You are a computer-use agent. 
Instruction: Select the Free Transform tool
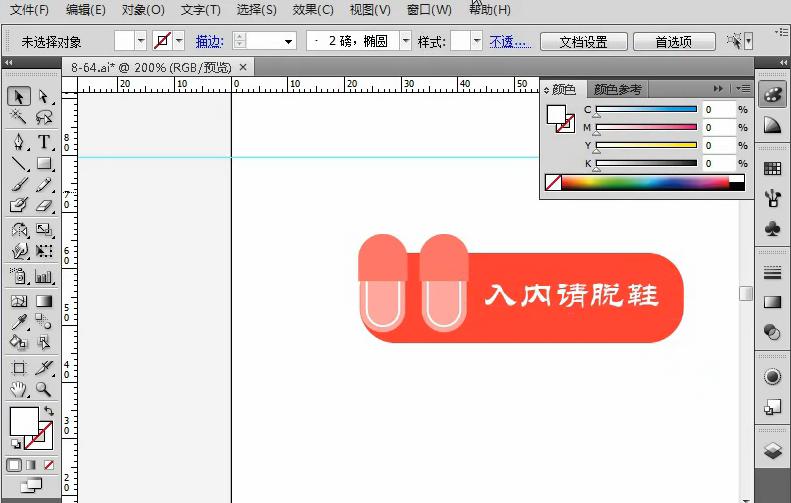tap(44, 251)
